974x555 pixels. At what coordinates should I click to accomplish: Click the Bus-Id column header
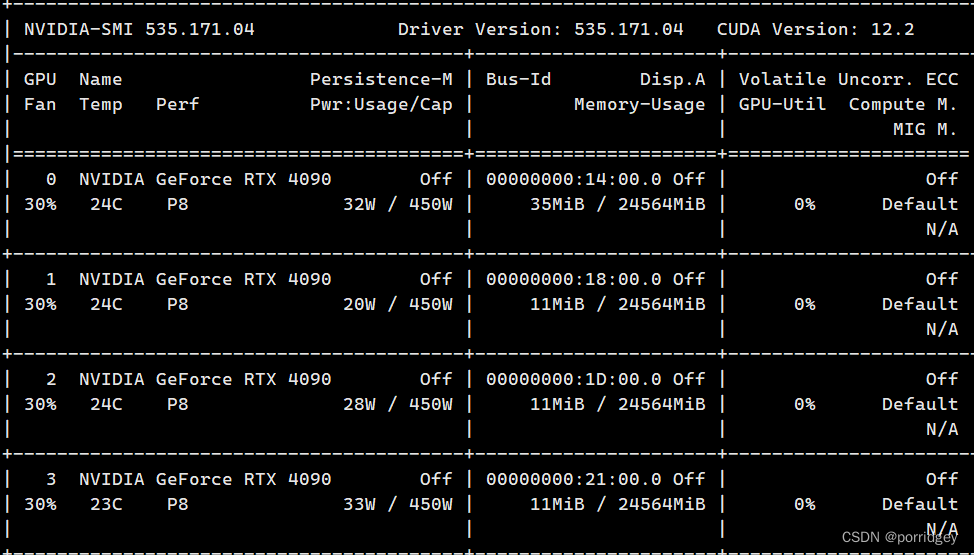[518, 80]
